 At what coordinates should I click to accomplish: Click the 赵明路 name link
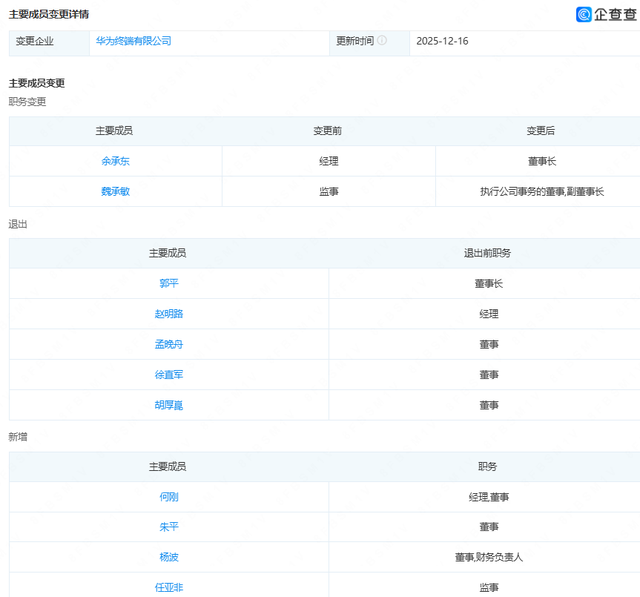pos(169,313)
